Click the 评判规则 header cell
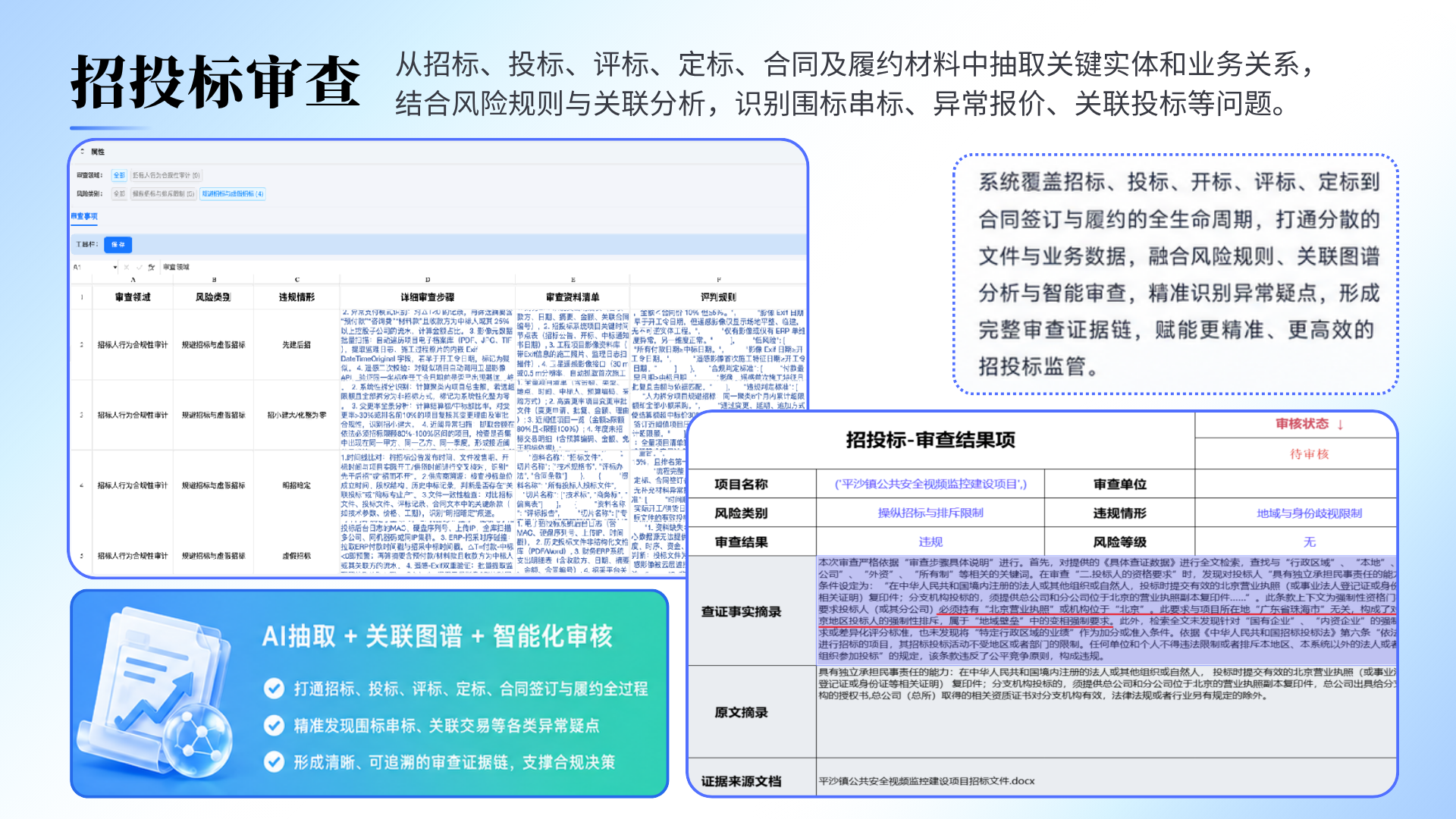The image size is (1456, 819). point(718,297)
